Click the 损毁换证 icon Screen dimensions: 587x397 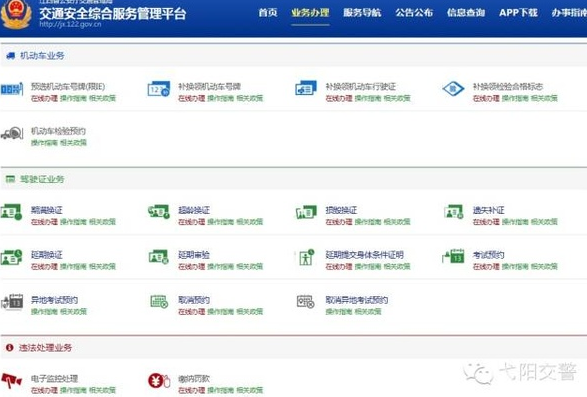click(306, 212)
